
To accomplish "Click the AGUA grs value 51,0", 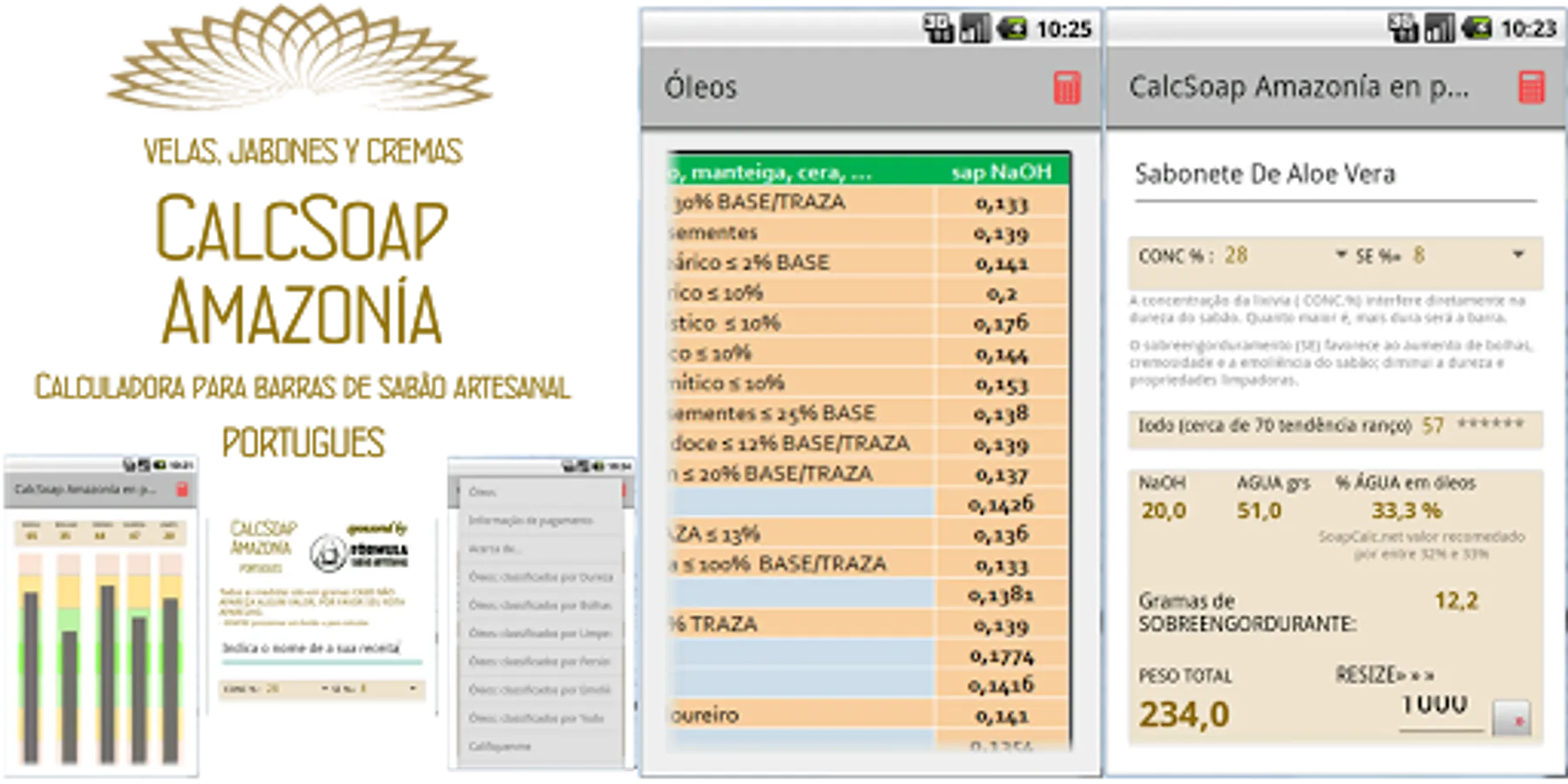I will click(1259, 510).
